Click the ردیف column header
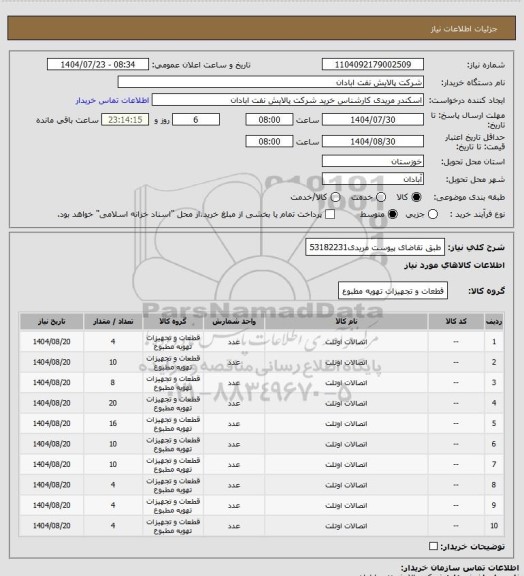The height and width of the screenshot is (576, 524). point(494,321)
